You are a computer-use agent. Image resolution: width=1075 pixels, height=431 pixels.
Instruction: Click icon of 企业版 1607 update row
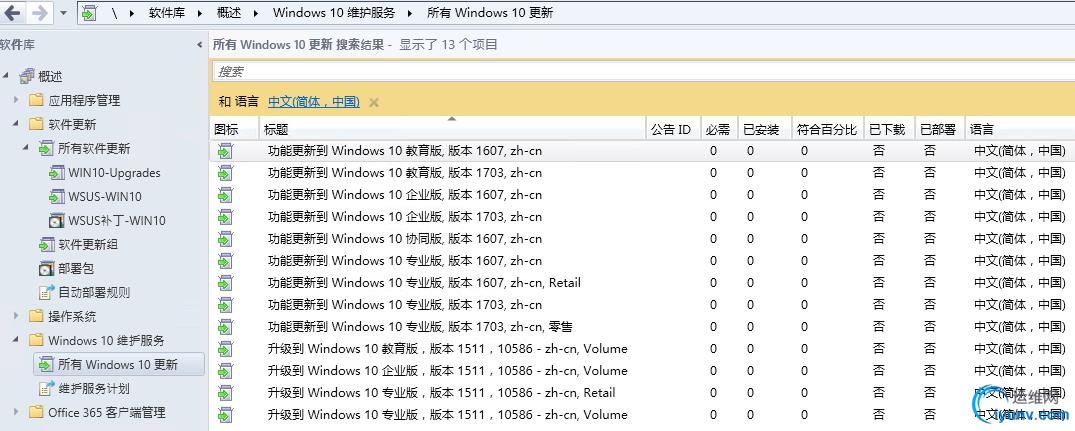coord(226,195)
